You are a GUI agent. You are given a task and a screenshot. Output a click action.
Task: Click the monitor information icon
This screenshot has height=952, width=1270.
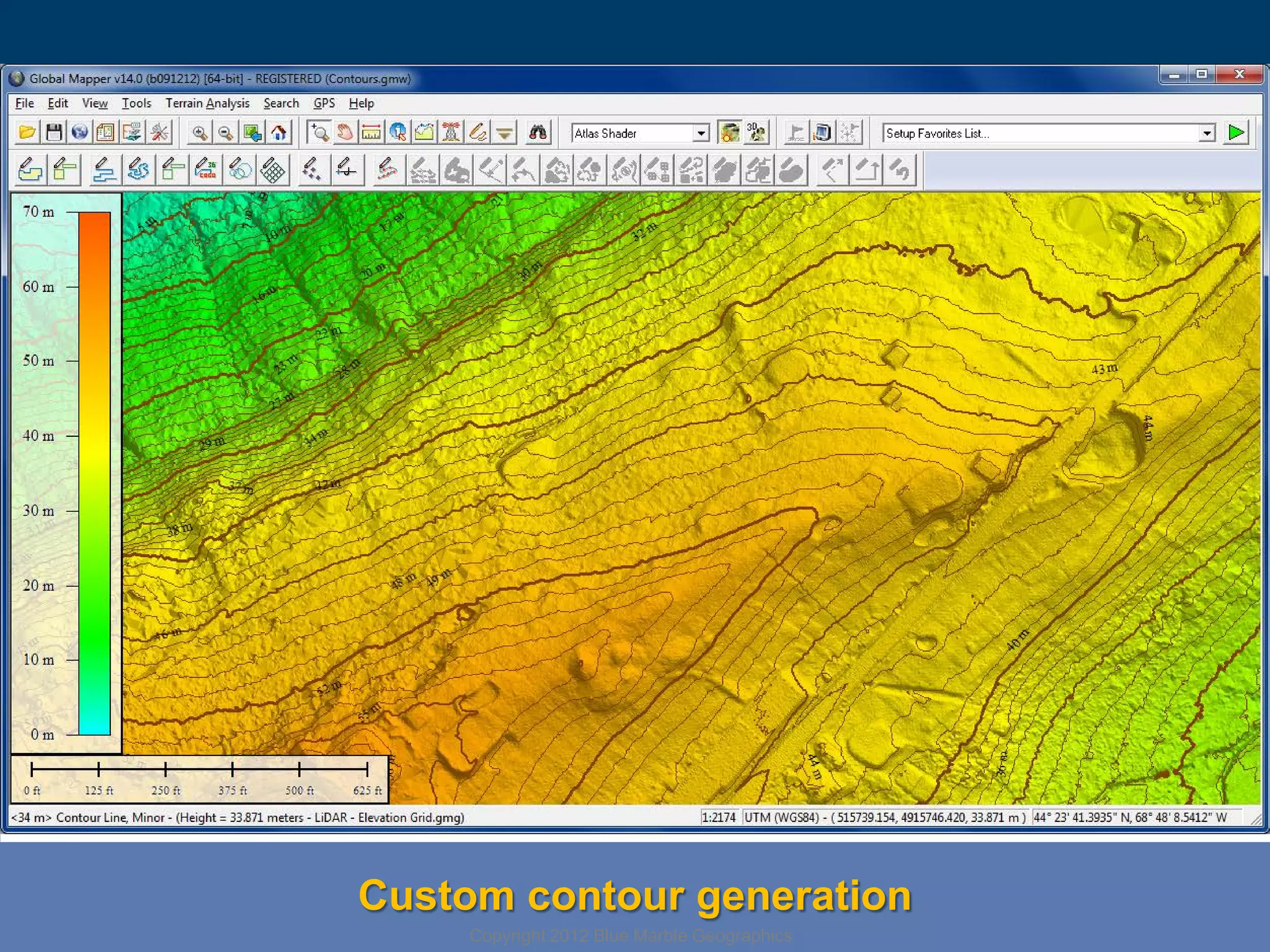point(822,133)
